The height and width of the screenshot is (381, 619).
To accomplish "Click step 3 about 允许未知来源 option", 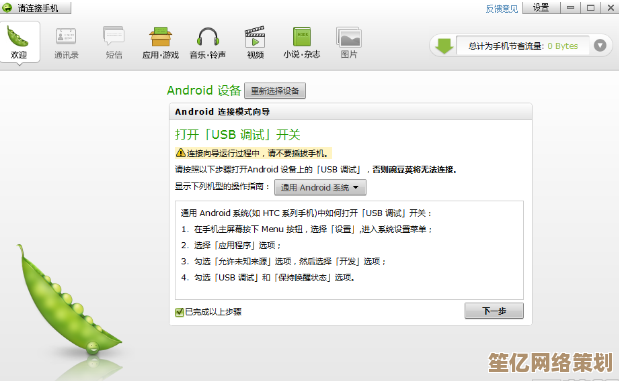I will [x=283, y=261].
